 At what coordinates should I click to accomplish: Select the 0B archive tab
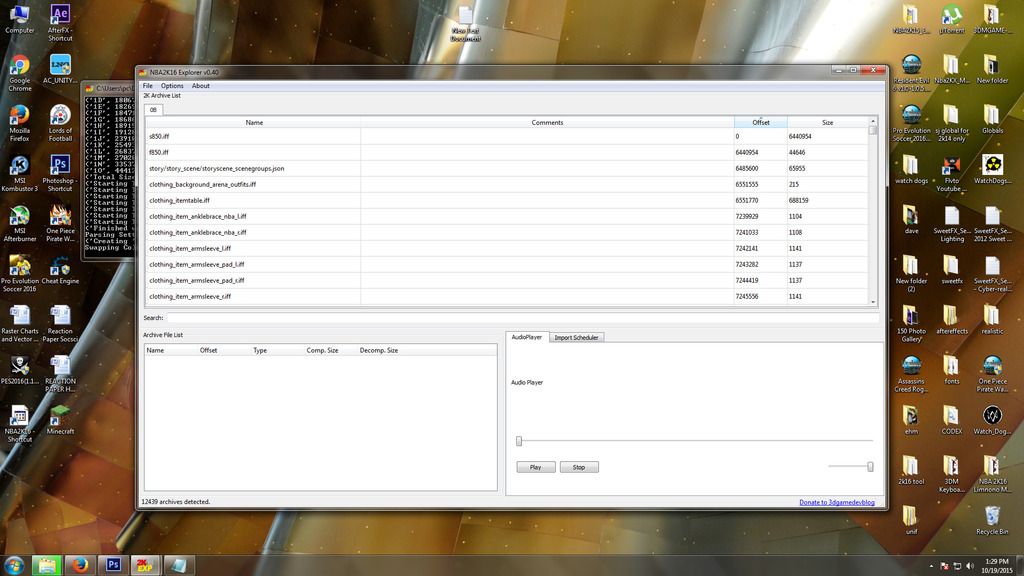click(153, 110)
